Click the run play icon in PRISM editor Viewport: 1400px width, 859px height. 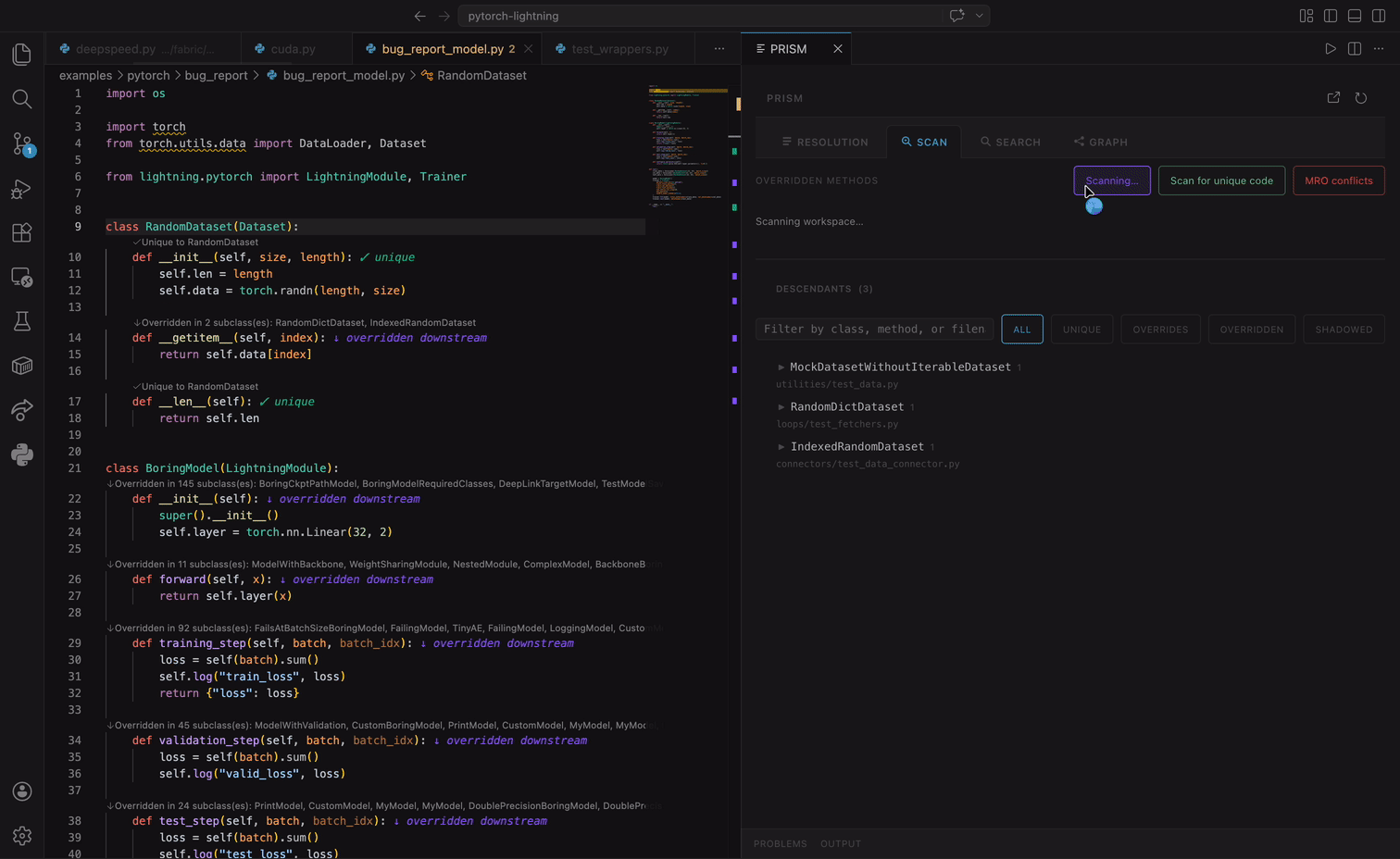[1331, 49]
